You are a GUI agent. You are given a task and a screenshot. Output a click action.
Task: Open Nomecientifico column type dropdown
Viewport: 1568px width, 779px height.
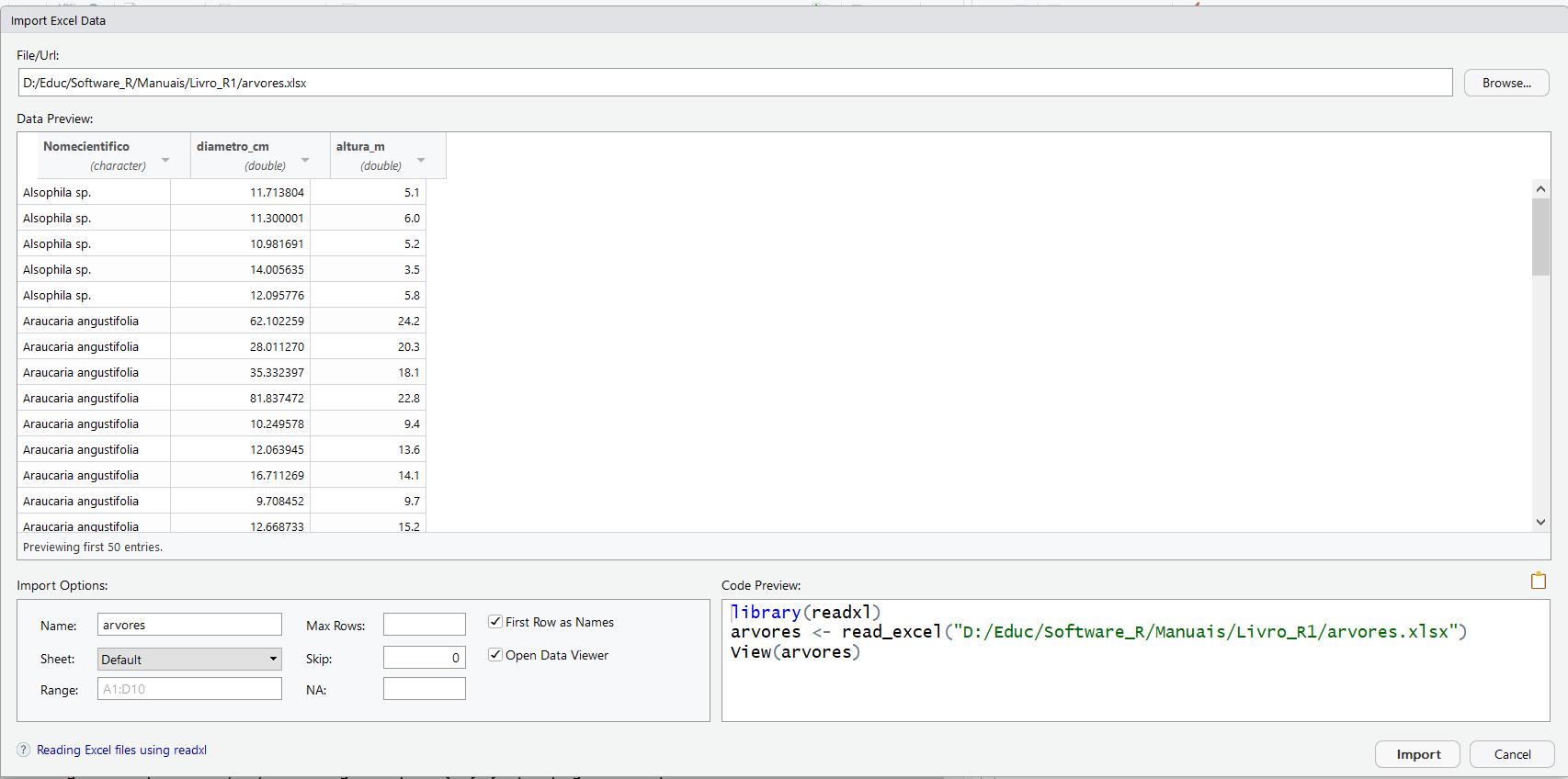point(165,161)
